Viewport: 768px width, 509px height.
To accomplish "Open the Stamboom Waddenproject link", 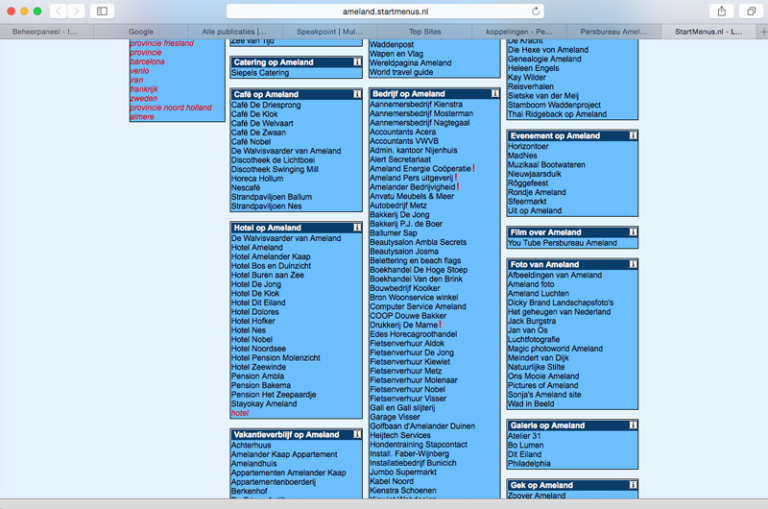I will click(554, 105).
